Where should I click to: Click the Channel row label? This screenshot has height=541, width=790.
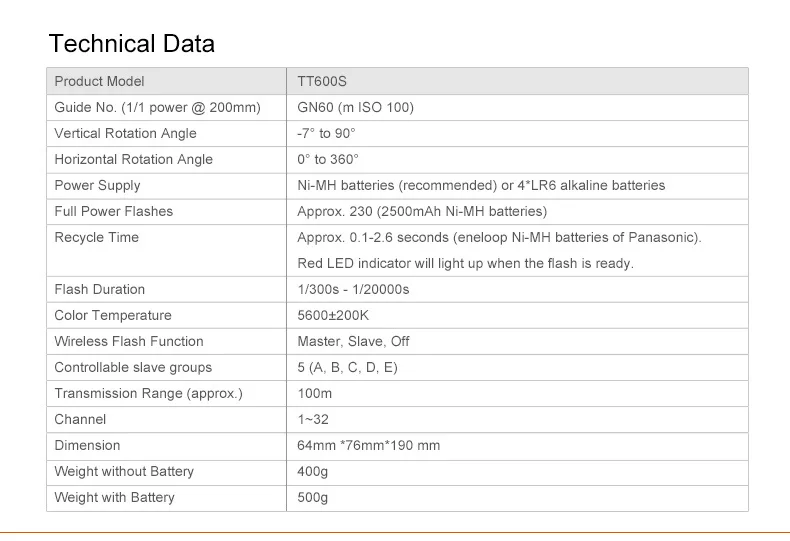[x=80, y=419]
